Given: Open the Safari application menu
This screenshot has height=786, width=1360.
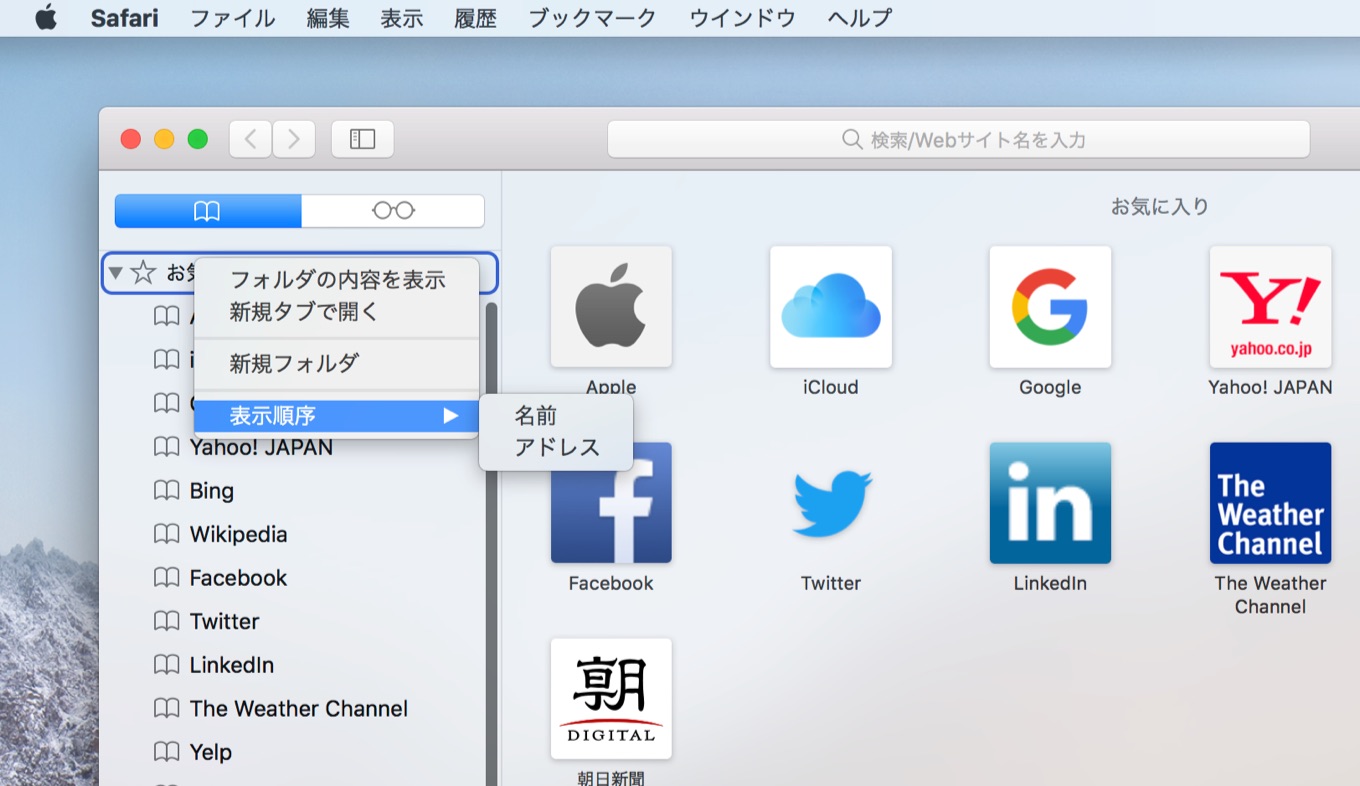Looking at the screenshot, I should (124, 18).
